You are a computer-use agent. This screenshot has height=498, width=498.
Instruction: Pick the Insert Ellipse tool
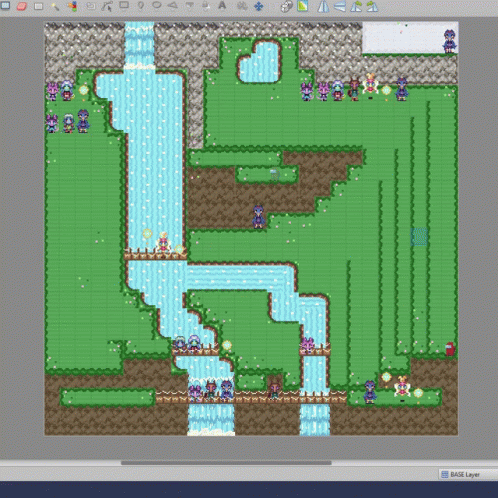pyautogui.click(x=157, y=5)
